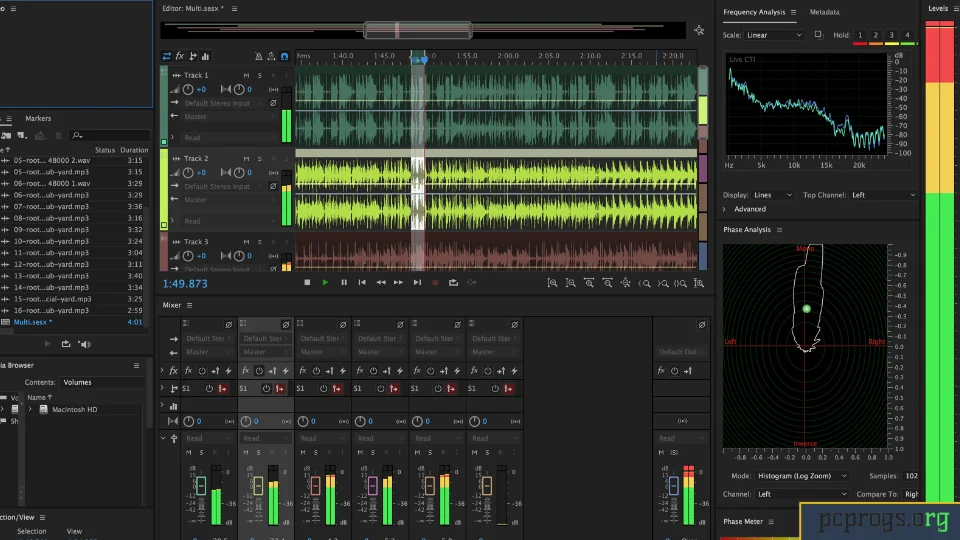
Task: Open Media Browser panel menu
Action: pos(137,366)
